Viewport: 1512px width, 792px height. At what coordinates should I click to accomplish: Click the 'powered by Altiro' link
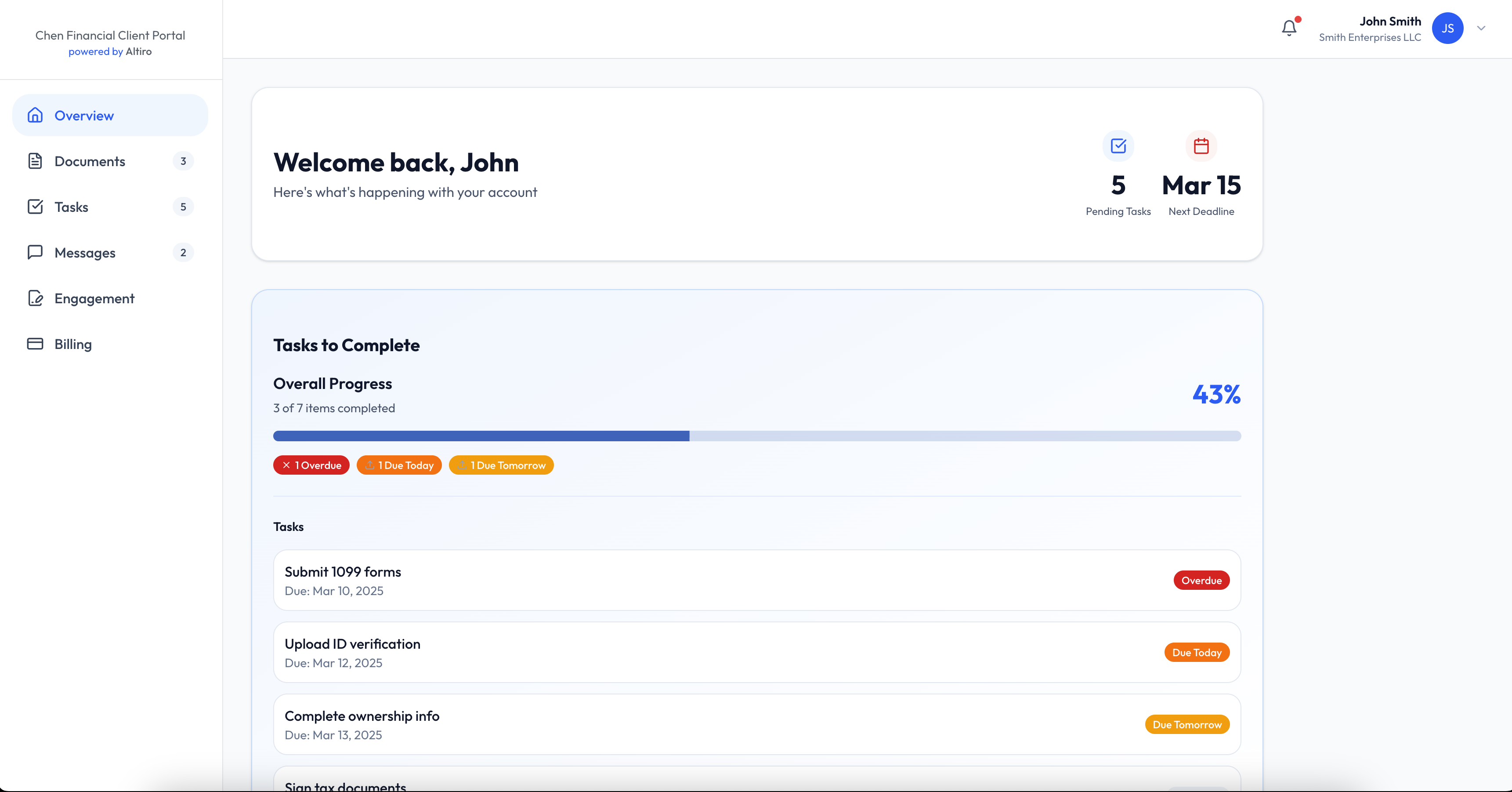click(110, 52)
